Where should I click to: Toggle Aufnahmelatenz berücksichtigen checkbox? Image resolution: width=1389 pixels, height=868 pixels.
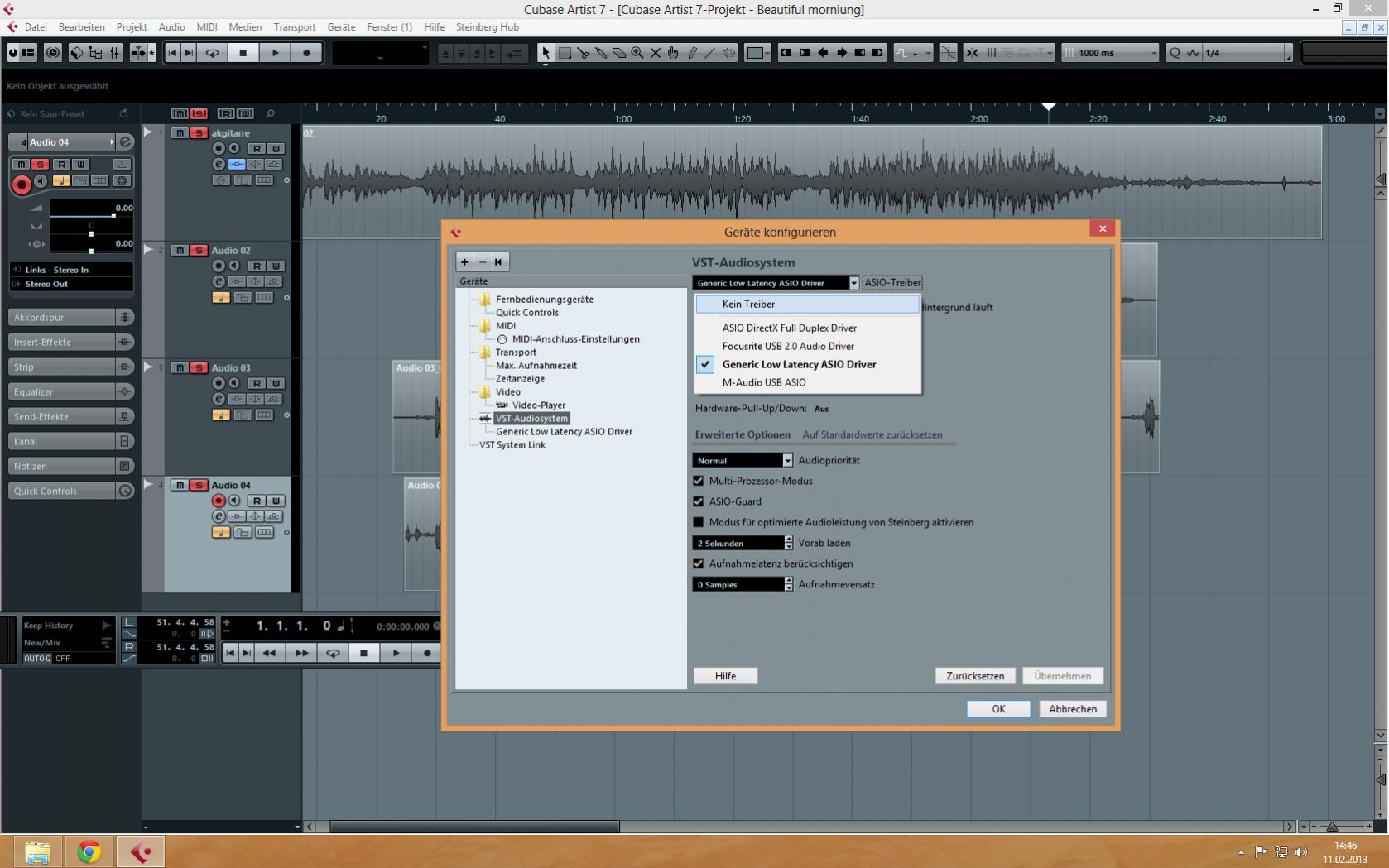click(699, 563)
